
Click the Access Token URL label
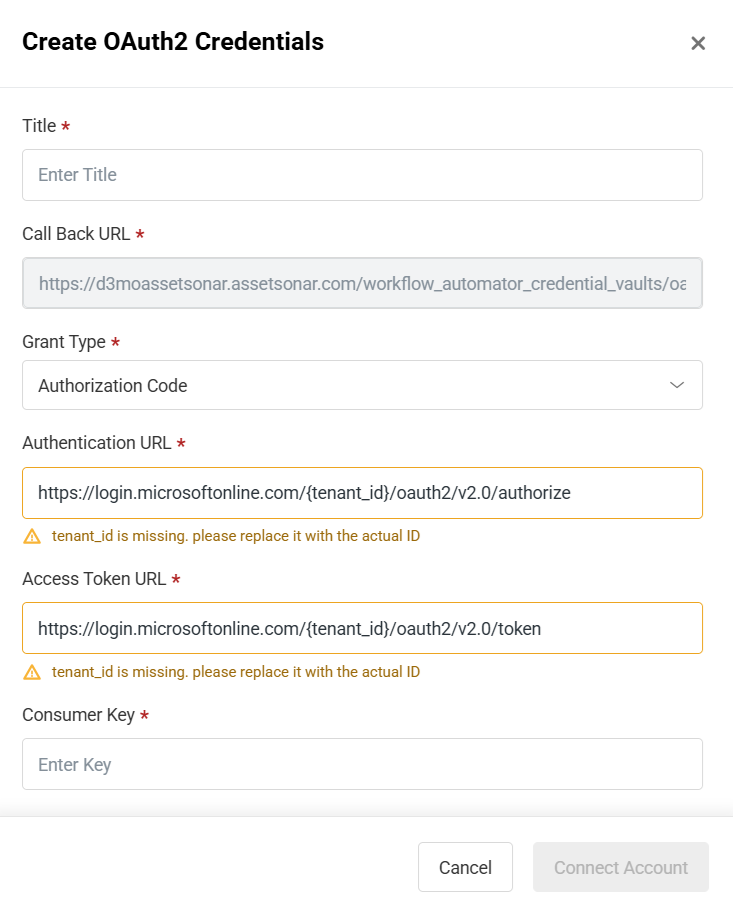(x=94, y=579)
